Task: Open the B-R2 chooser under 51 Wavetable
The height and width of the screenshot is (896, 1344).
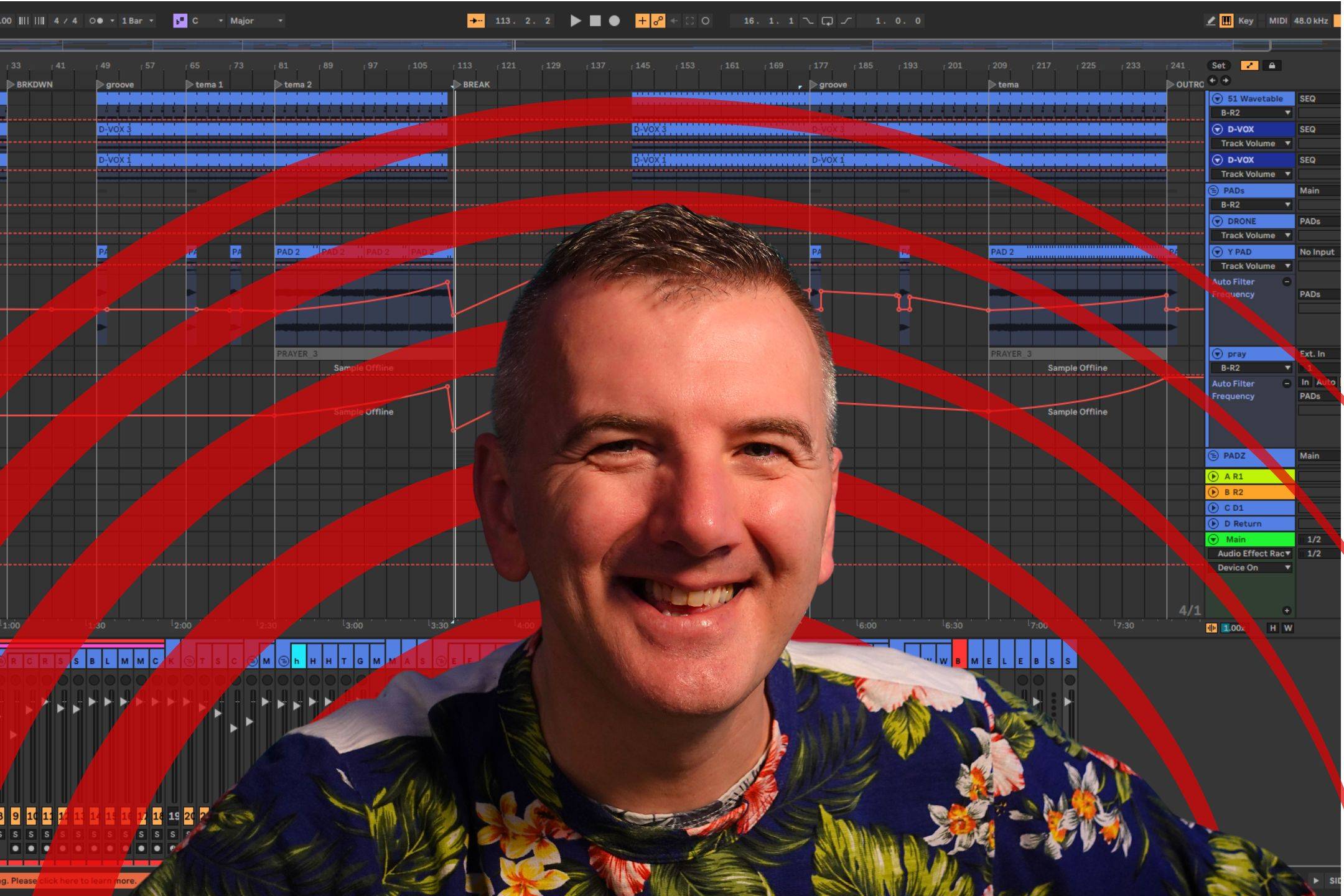Action: coord(1252,113)
